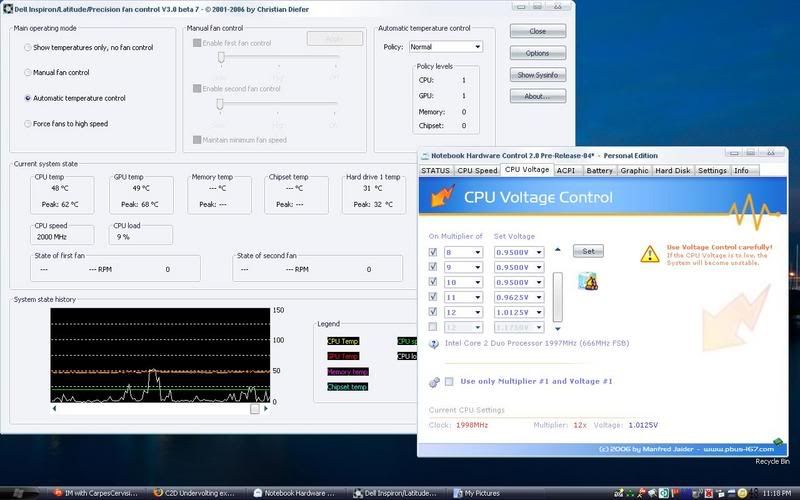Screen dimensions: 800x500
Task: Uncheck the multiplier 8 row checkbox
Action: tap(433, 252)
